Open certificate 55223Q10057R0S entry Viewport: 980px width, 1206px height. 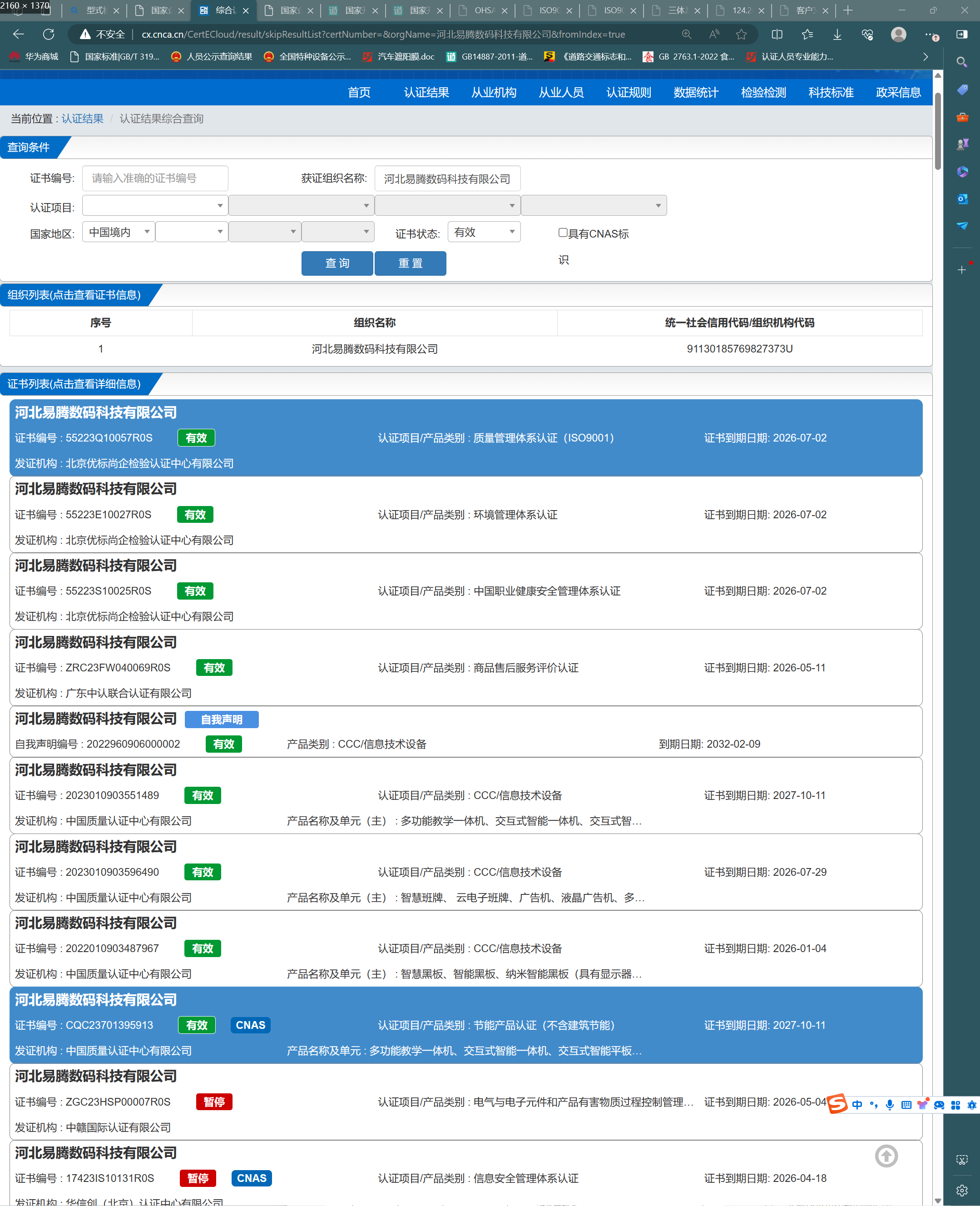pos(466,437)
